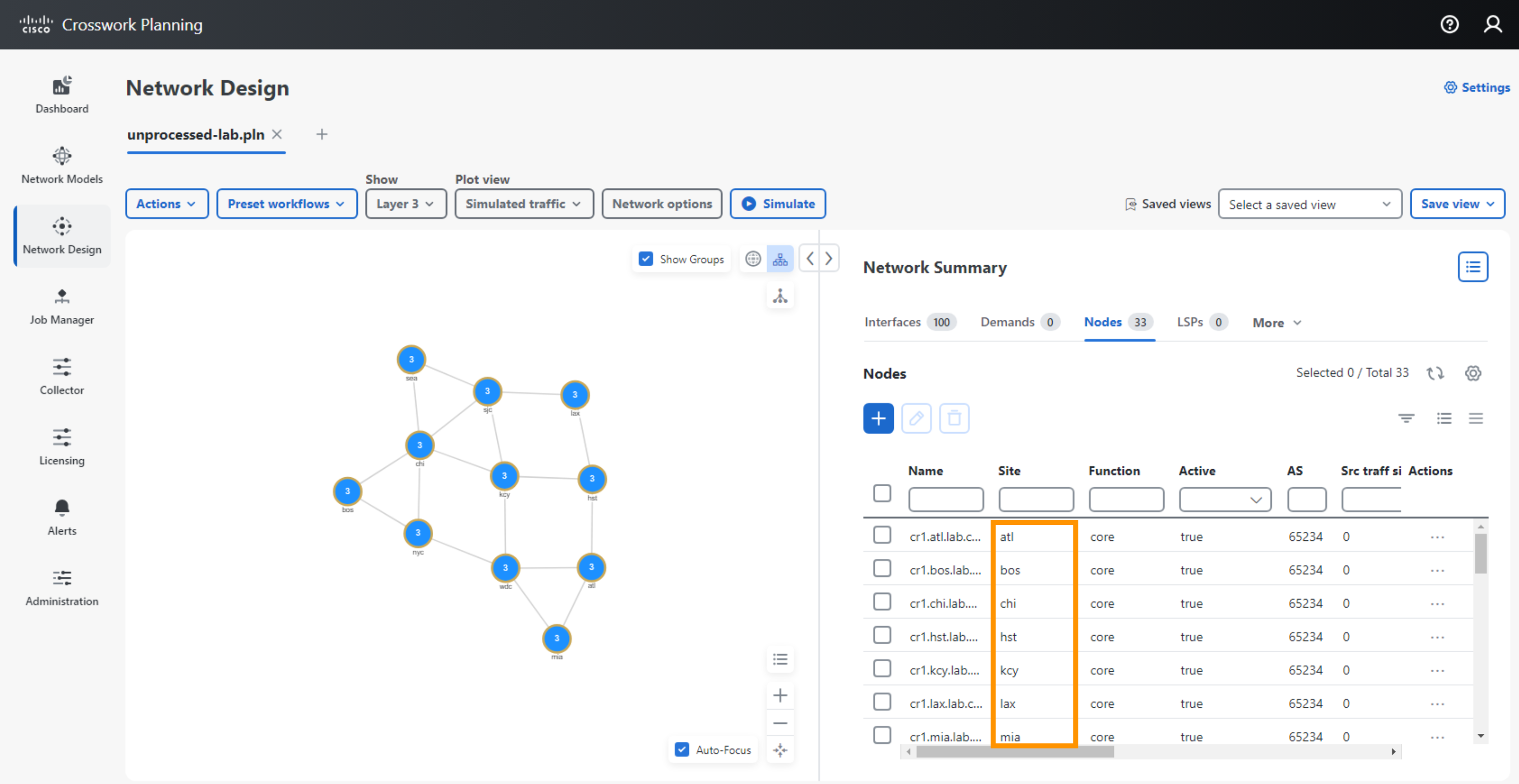1519x784 pixels.
Task: Check the cr1.chi.lab row checkbox
Action: point(881,602)
